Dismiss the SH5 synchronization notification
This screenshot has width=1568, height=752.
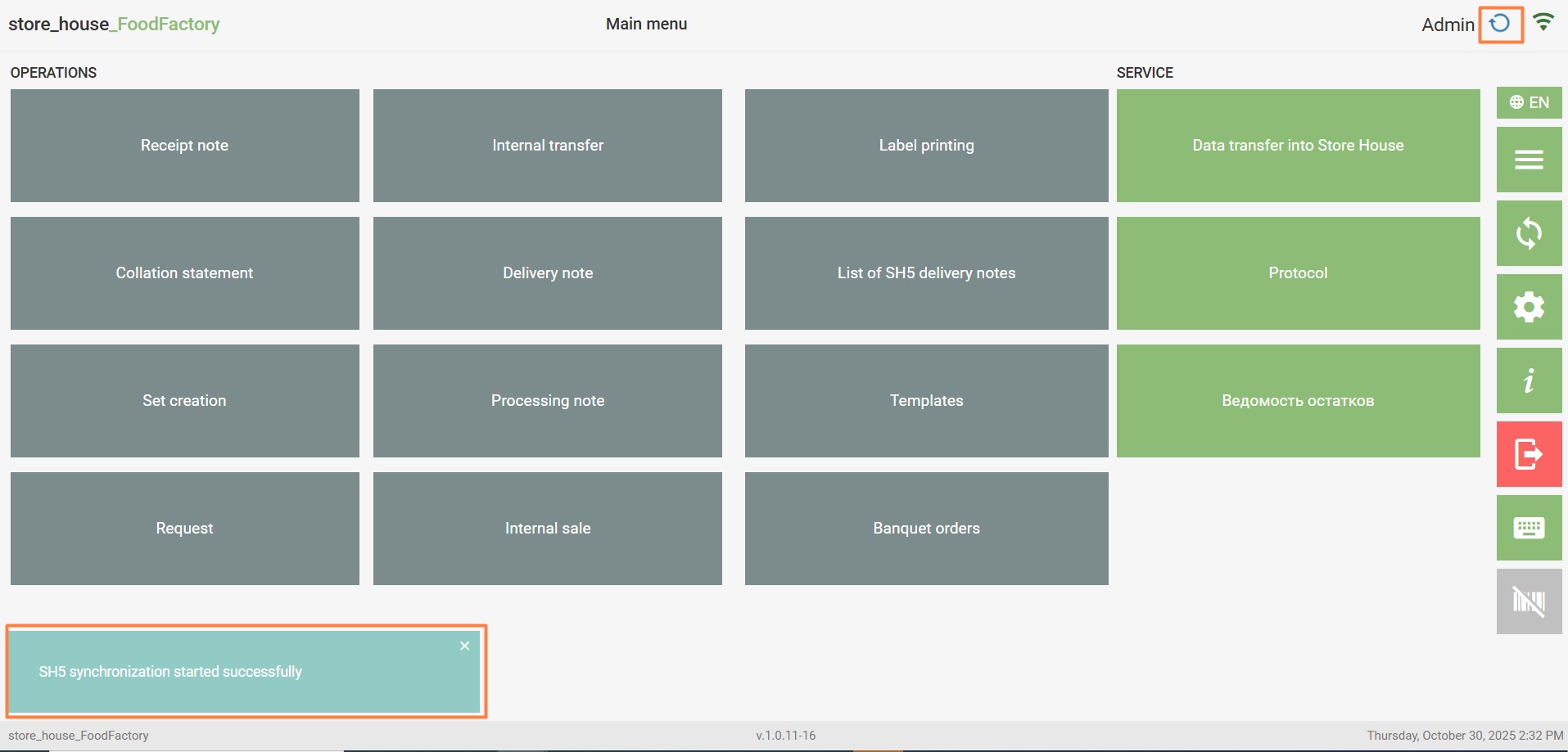coord(464,646)
